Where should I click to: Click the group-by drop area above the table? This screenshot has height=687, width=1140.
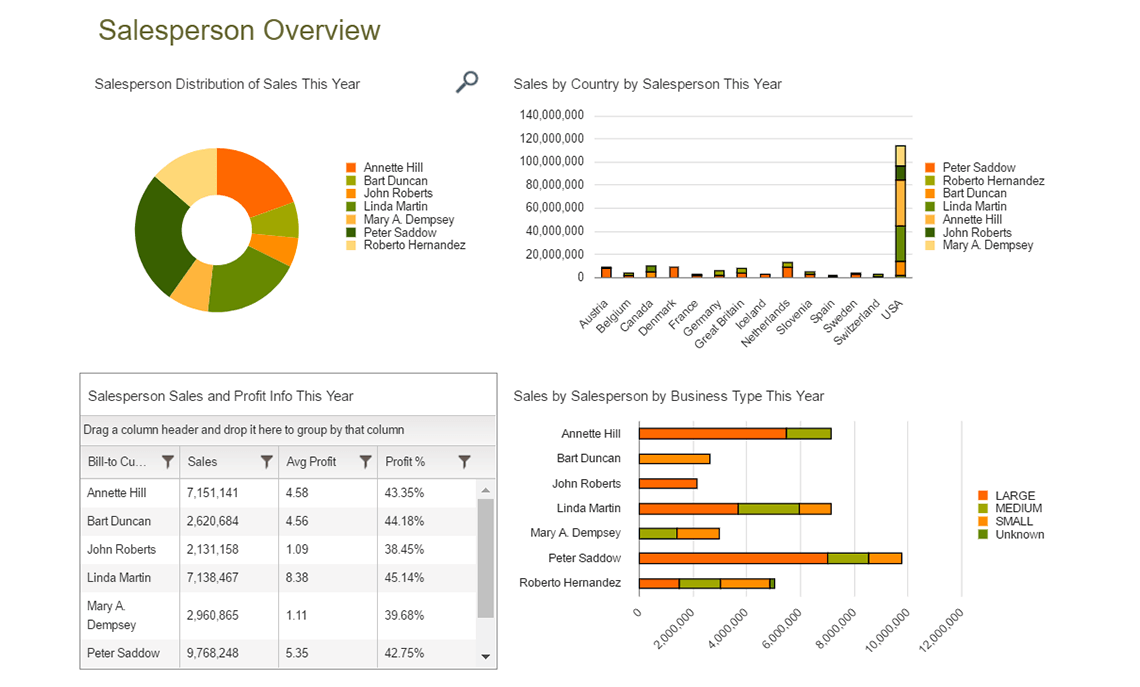(288, 430)
